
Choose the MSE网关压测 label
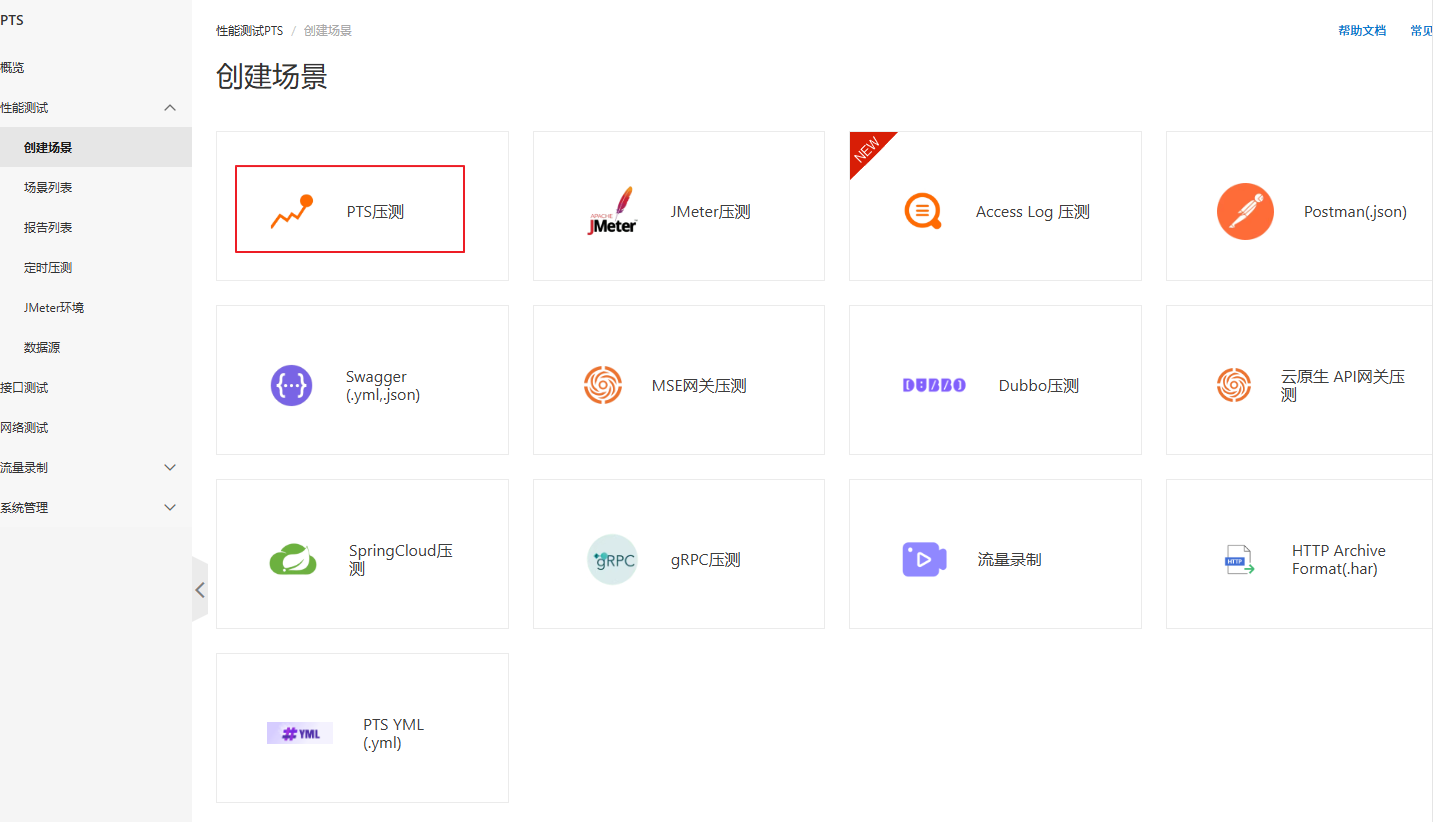point(699,386)
